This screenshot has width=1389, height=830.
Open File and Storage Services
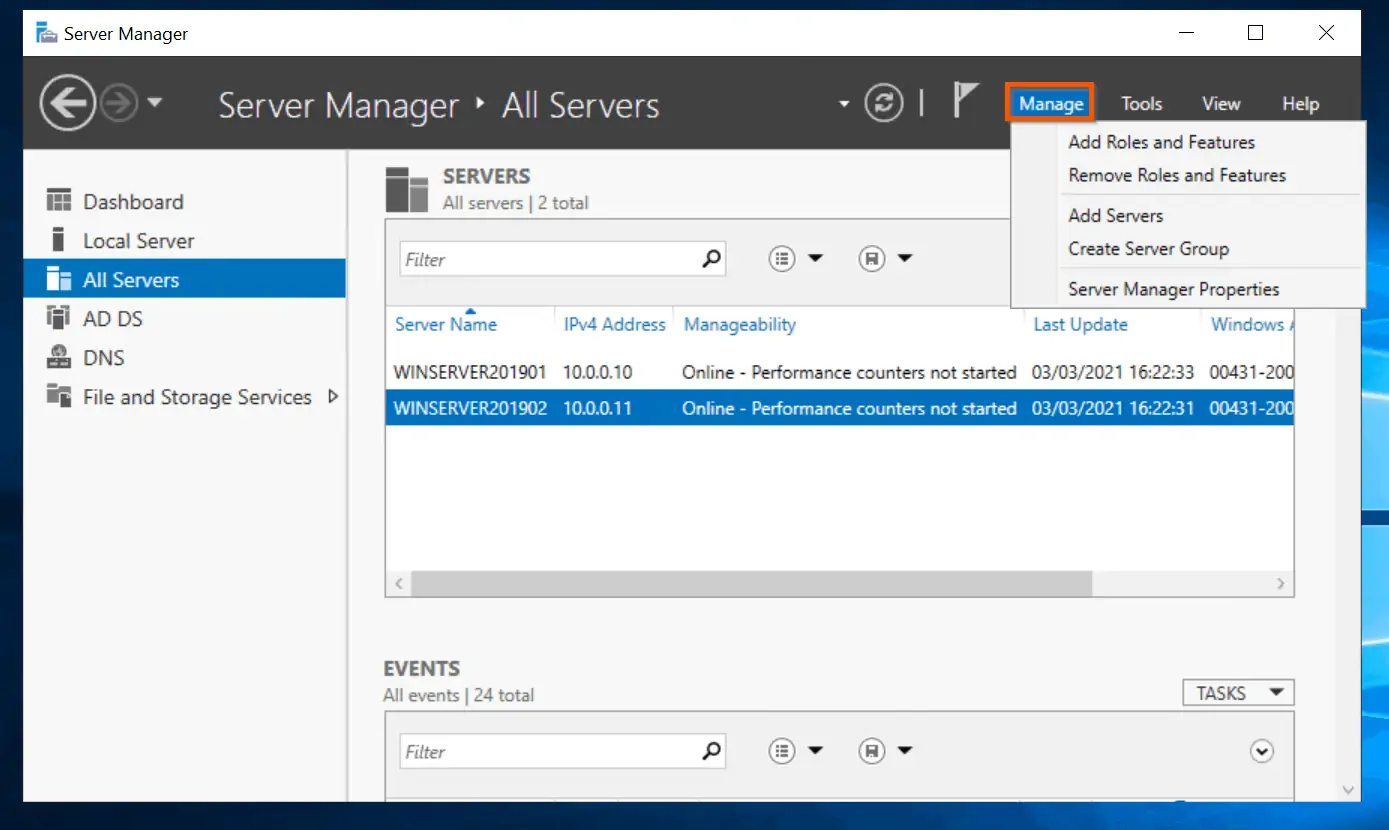(x=197, y=397)
